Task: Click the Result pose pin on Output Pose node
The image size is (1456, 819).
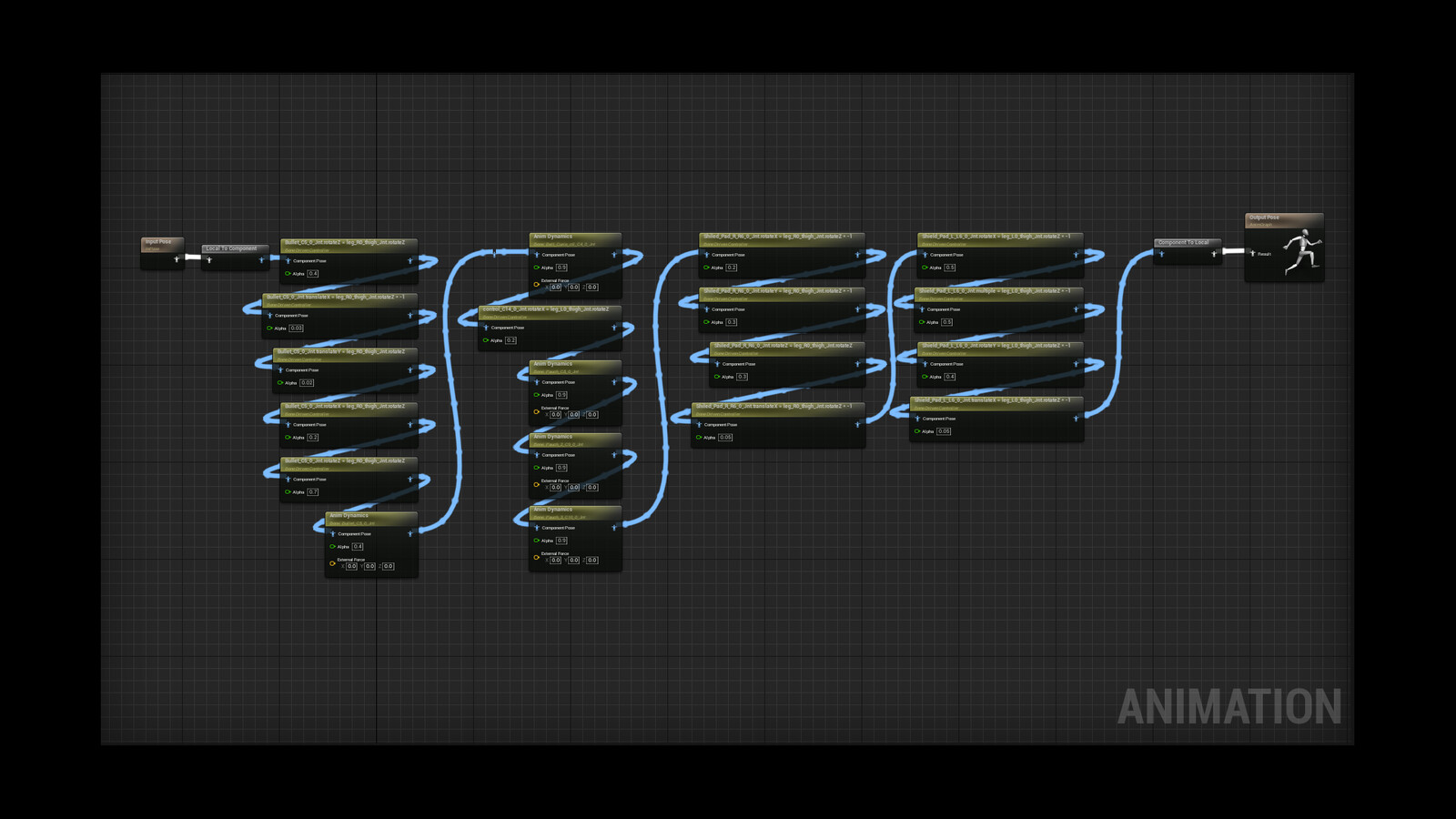Action: tap(1252, 253)
